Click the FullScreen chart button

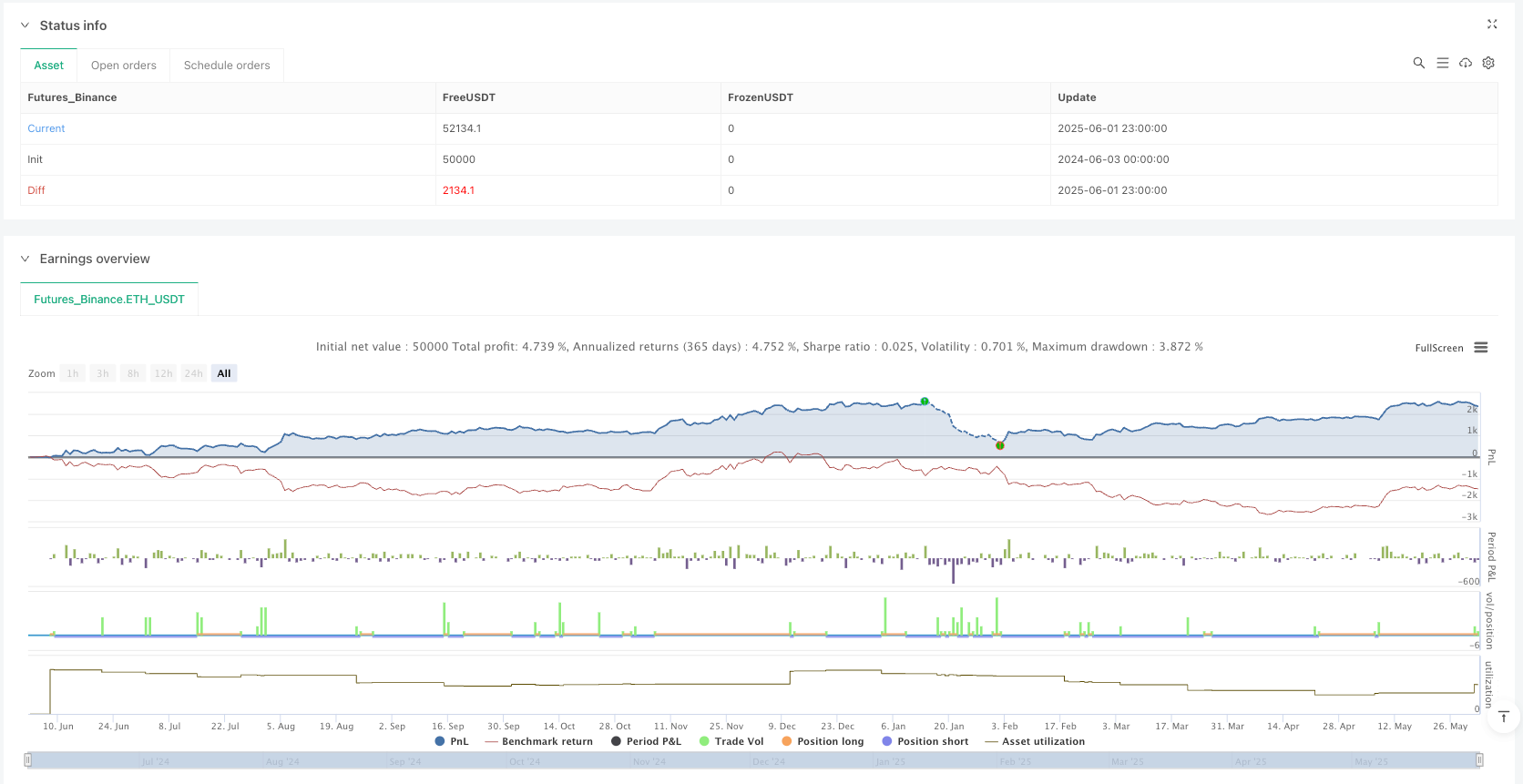1438,348
